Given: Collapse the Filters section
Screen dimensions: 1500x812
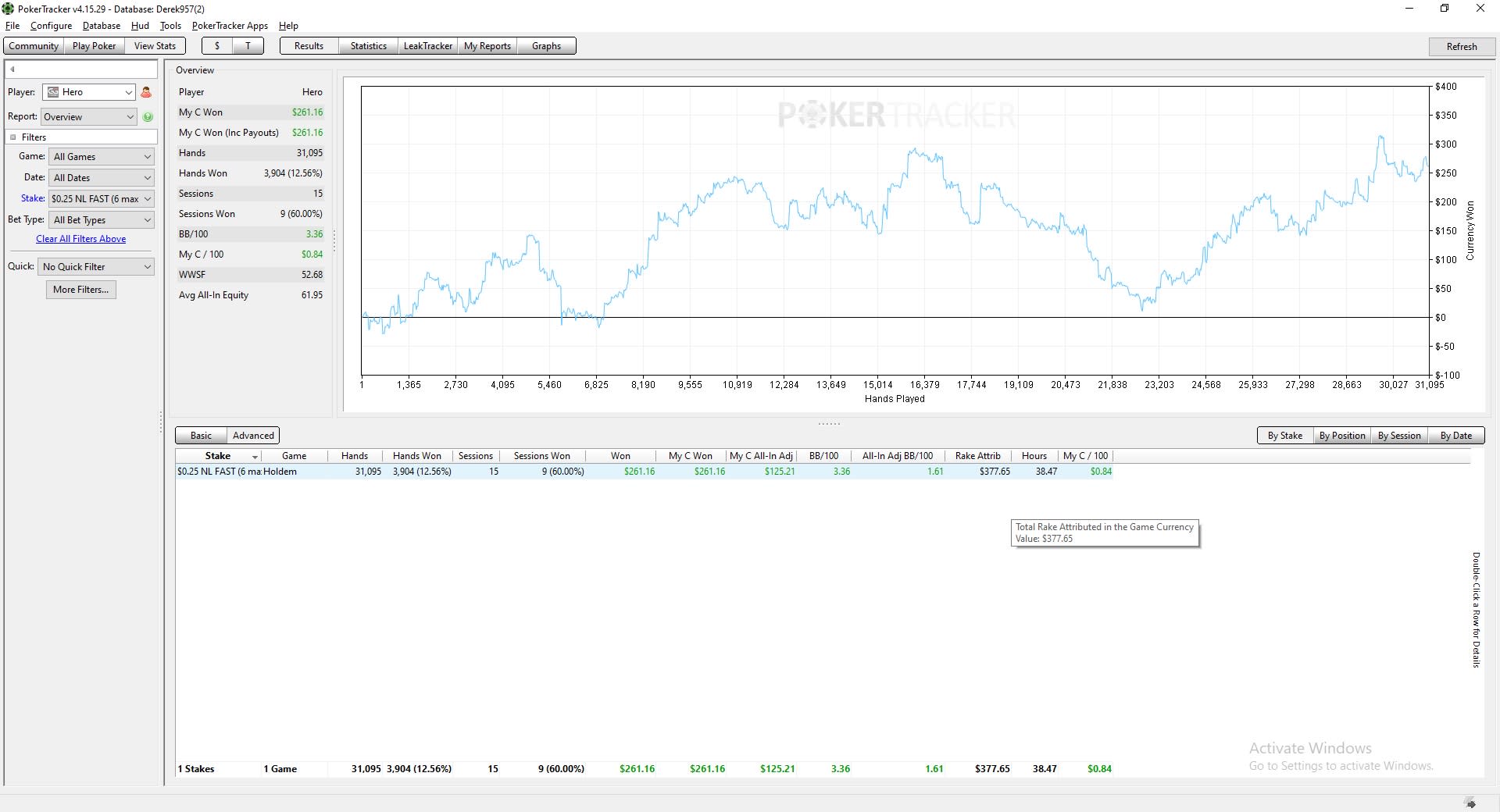Looking at the screenshot, I should [x=13, y=137].
